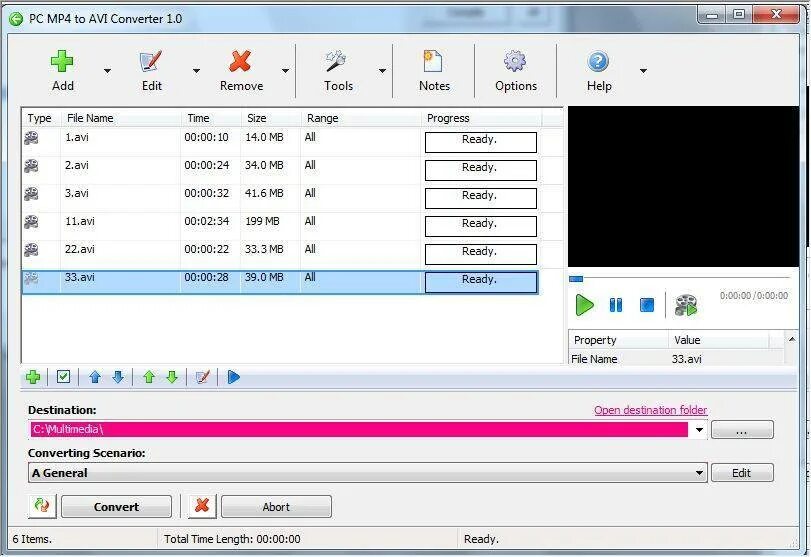
Task: Open the Tools wand icon
Action: click(x=336, y=62)
